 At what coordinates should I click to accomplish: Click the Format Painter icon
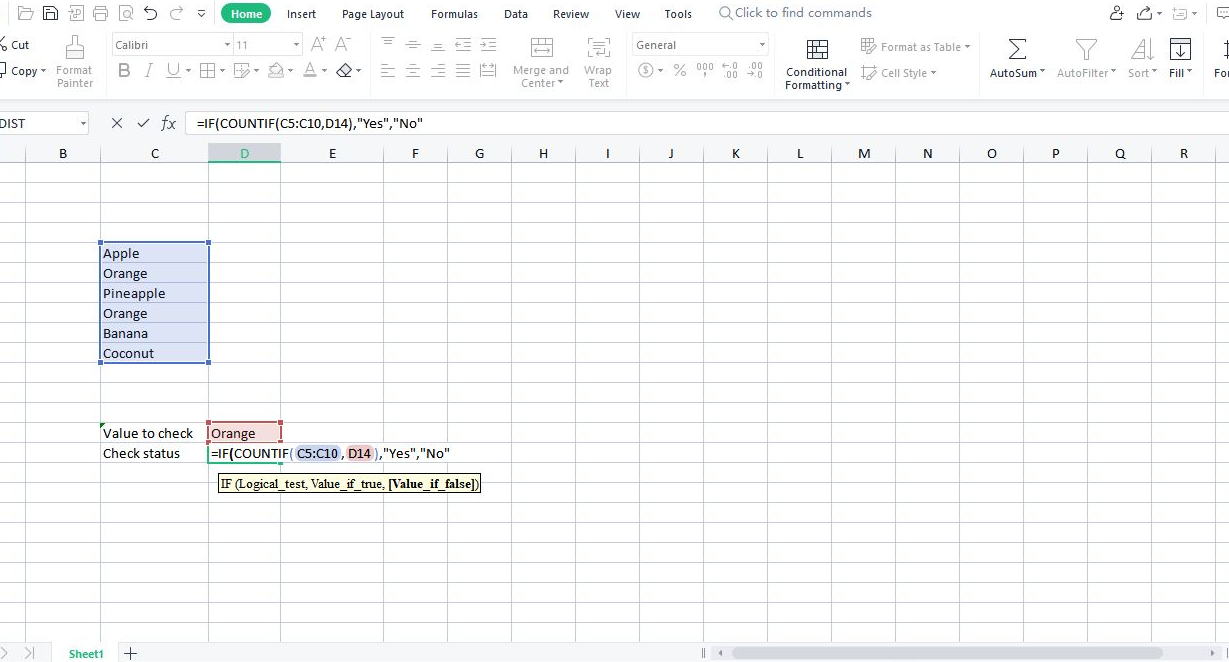(74, 60)
